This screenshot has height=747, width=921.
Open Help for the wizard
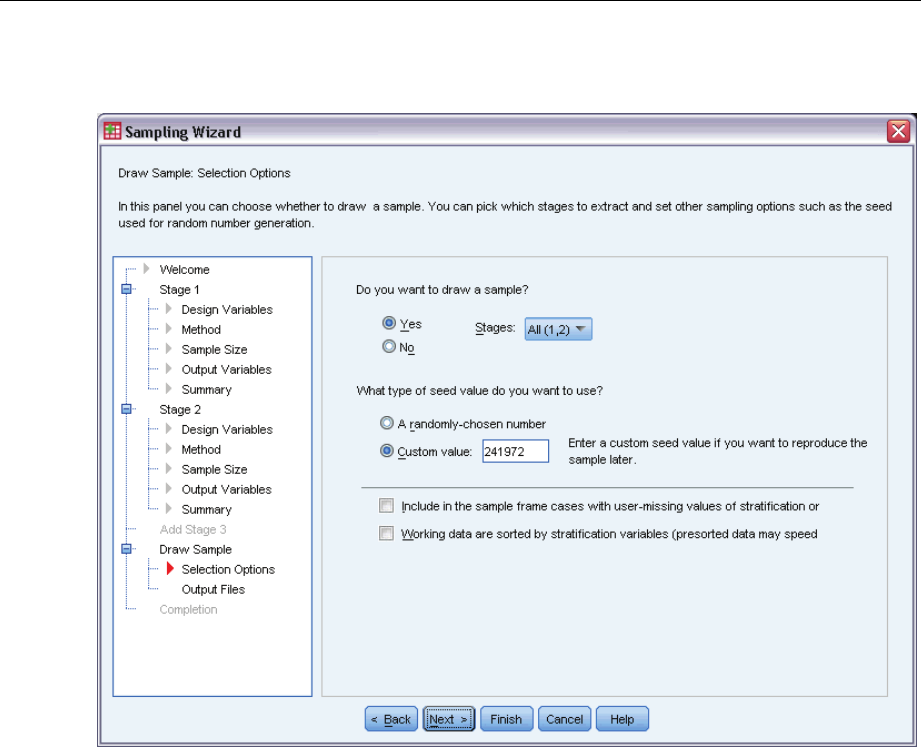coord(622,719)
